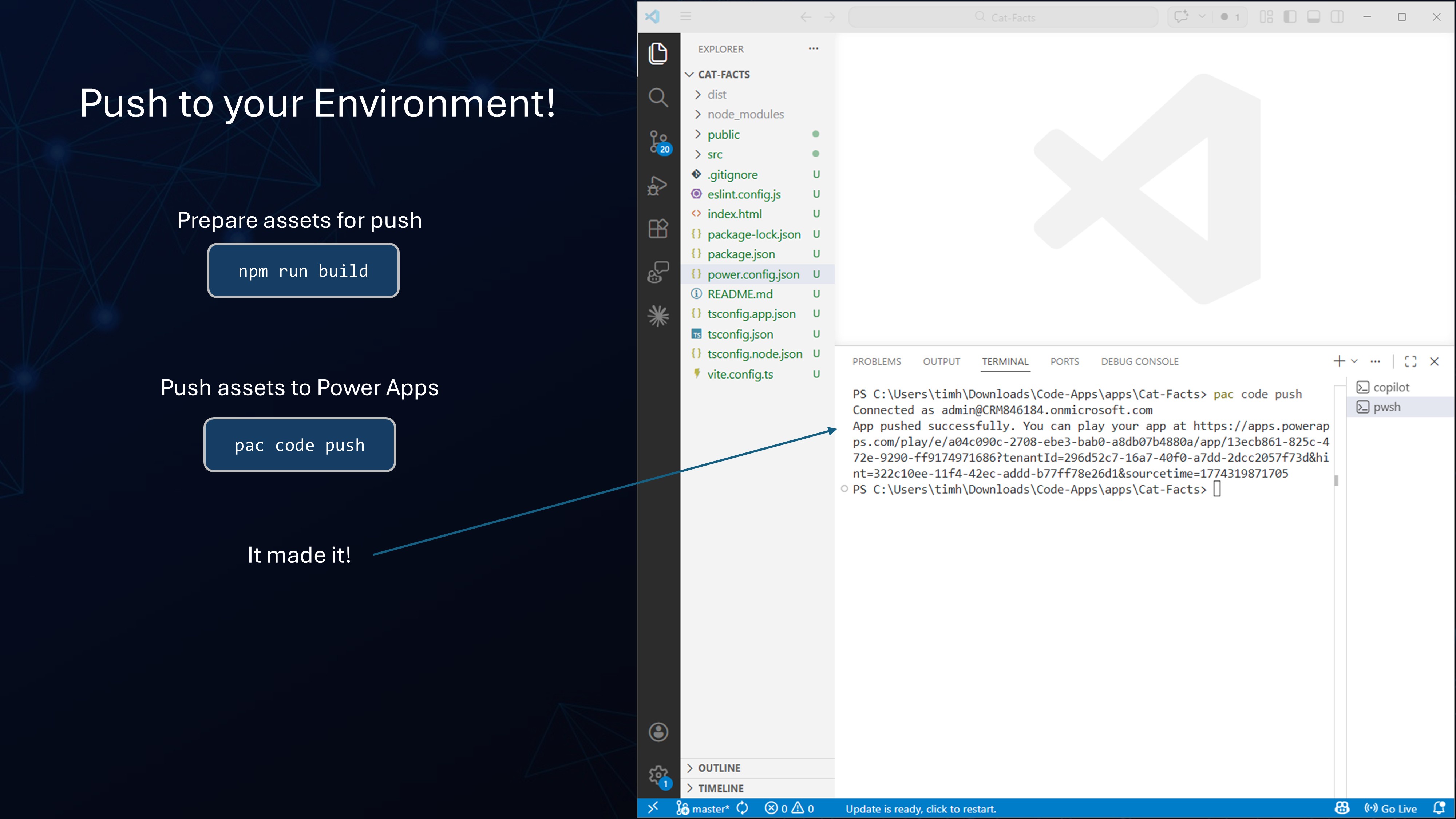Open package-lock.json
1456x819 pixels.
click(x=757, y=234)
